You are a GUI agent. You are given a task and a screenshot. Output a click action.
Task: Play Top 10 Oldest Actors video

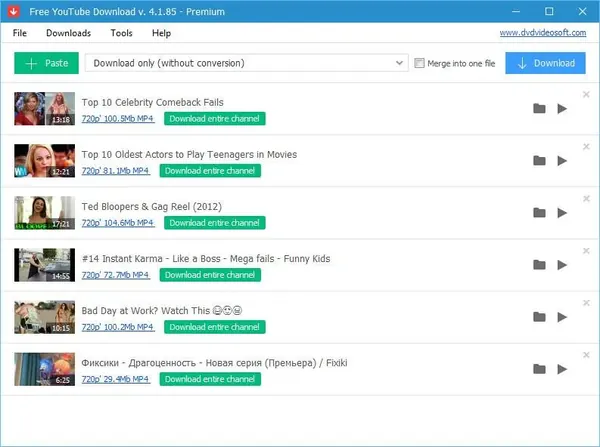tap(562, 161)
